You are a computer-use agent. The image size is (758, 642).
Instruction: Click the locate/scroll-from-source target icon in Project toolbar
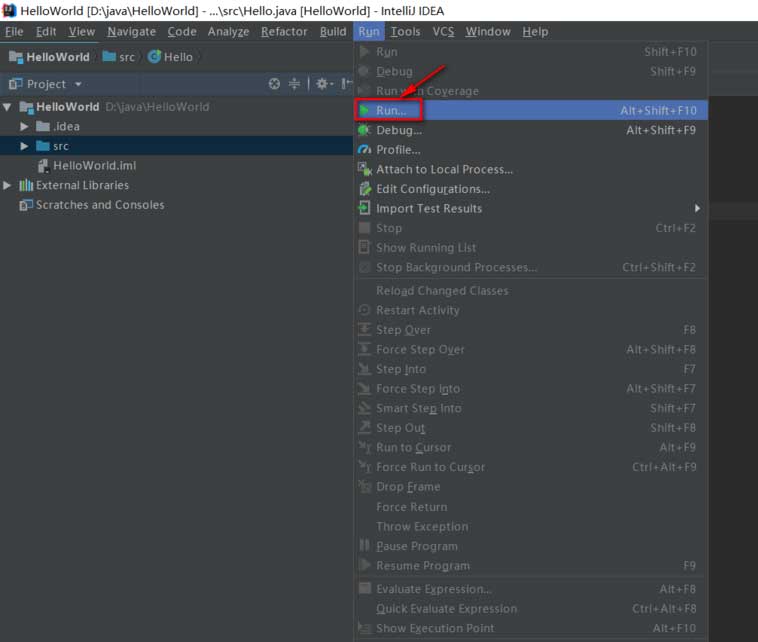(x=274, y=84)
